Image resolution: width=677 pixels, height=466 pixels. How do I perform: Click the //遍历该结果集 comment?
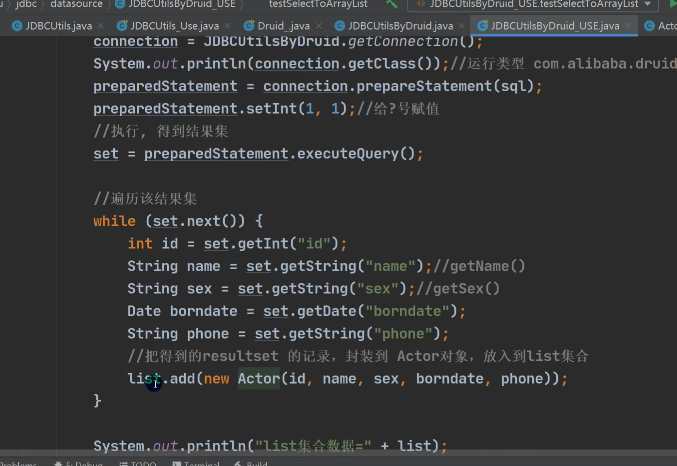(x=145, y=199)
